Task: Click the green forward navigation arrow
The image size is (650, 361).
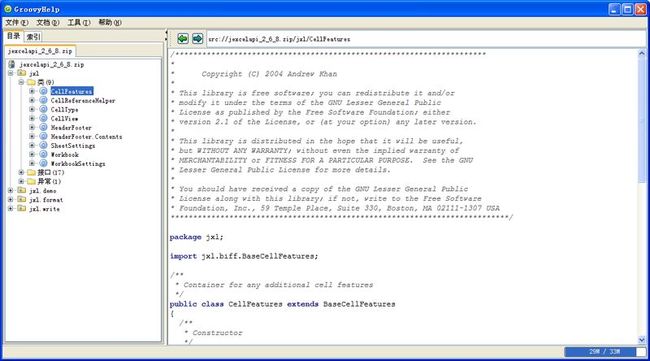Action: (197, 39)
